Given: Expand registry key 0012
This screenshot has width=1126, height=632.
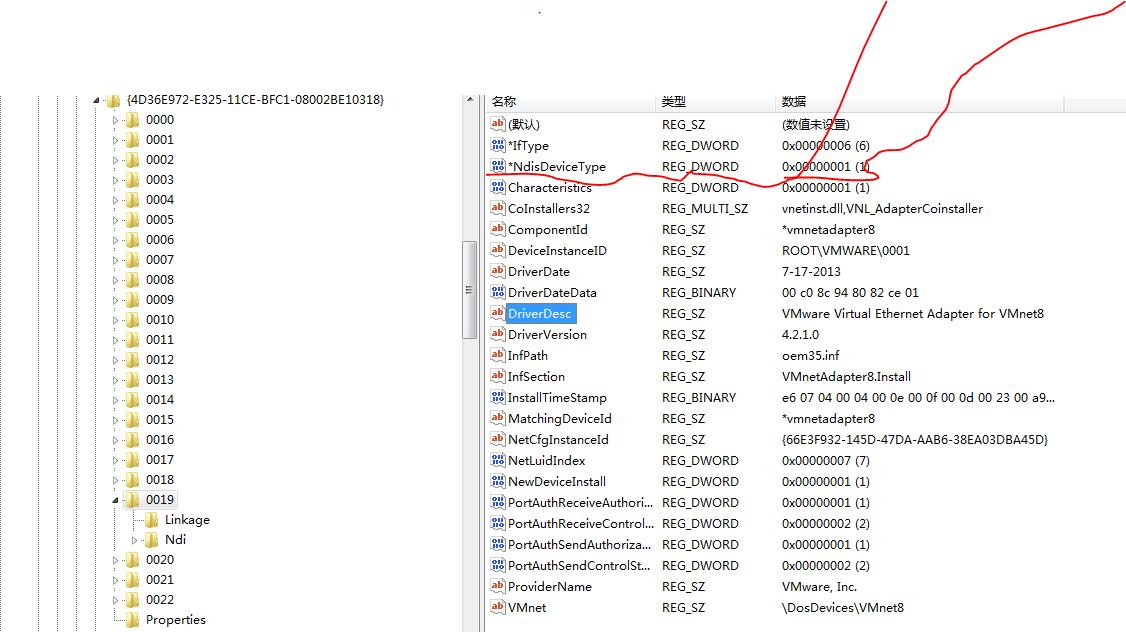Looking at the screenshot, I should point(115,361).
